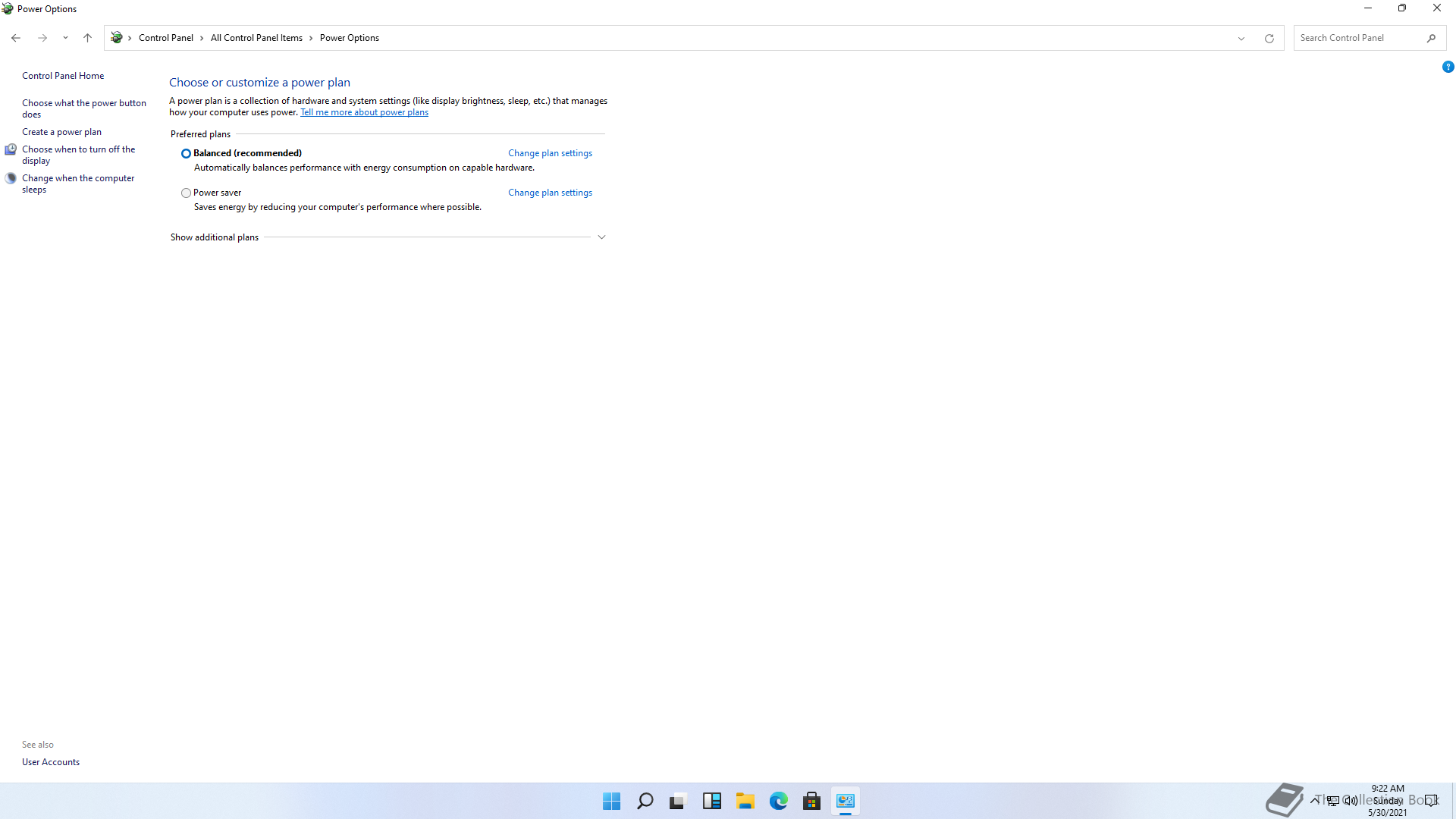The image size is (1456, 819).
Task: Click the sleep moon icon in sidebar
Action: [11, 178]
